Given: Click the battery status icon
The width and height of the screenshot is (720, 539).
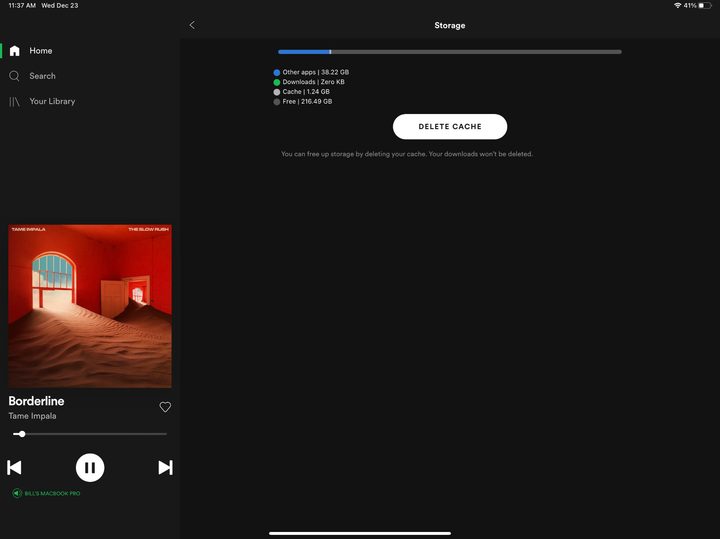Looking at the screenshot, I should click(x=705, y=6).
